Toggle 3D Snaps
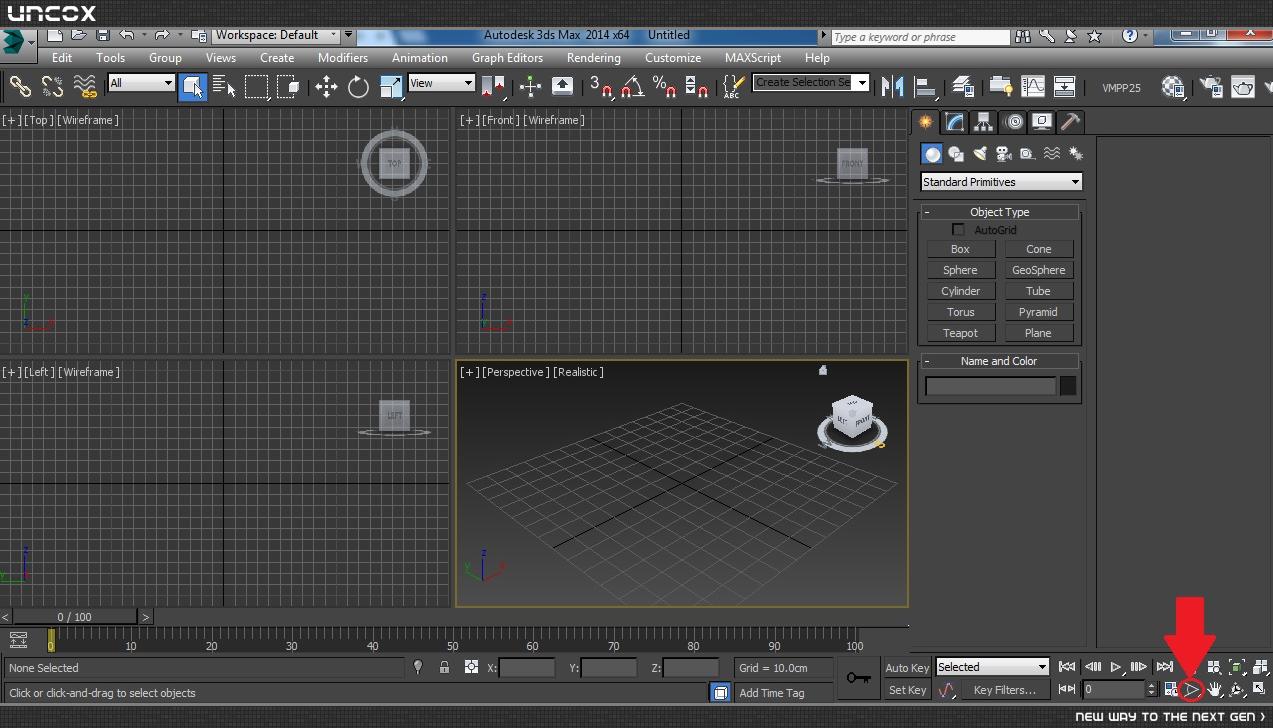Image resolution: width=1273 pixels, height=728 pixels. click(600, 87)
